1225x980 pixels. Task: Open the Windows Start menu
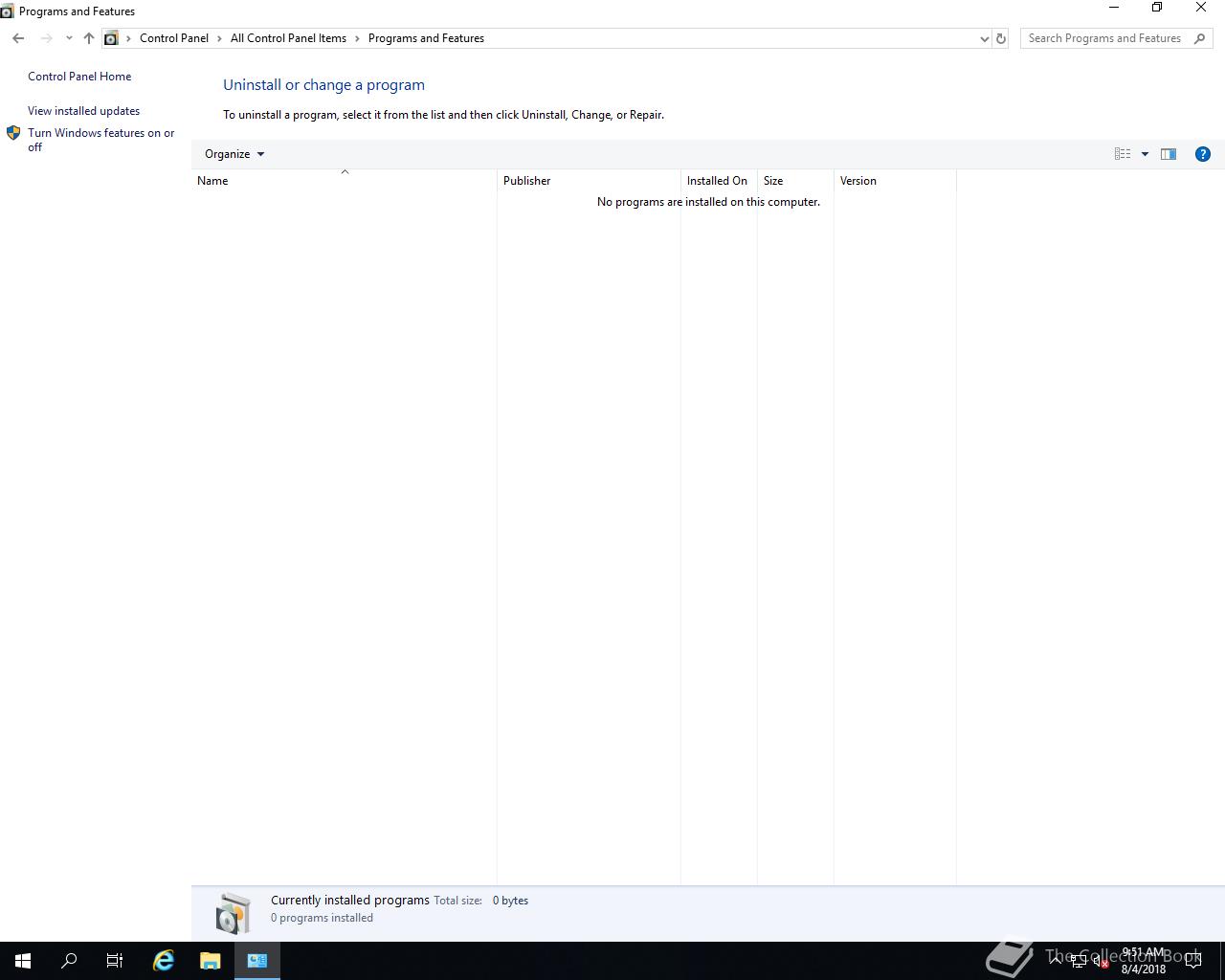[x=23, y=961]
